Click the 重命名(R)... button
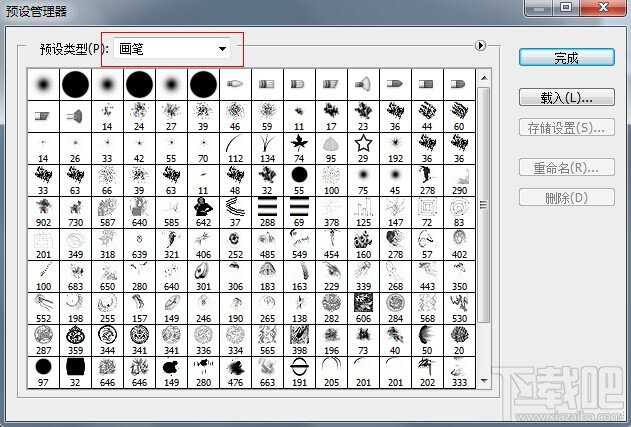The image size is (631, 427). [567, 167]
